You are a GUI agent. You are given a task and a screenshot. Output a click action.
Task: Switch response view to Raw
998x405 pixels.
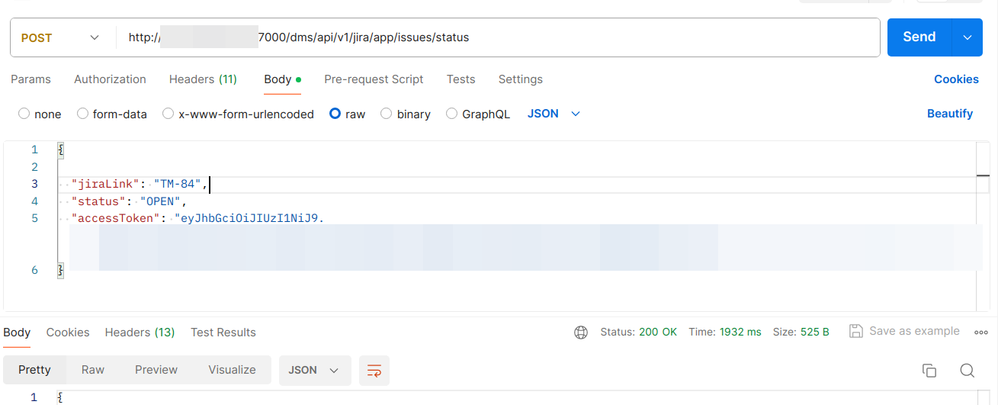pos(93,370)
